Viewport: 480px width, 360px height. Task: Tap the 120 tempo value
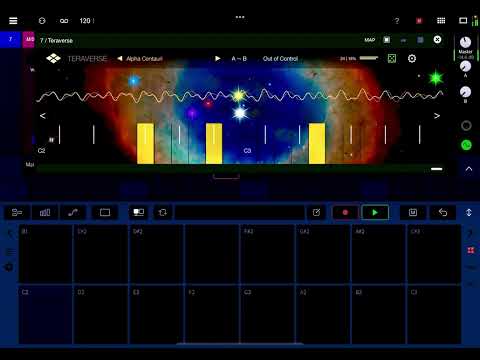pyautogui.click(x=85, y=21)
